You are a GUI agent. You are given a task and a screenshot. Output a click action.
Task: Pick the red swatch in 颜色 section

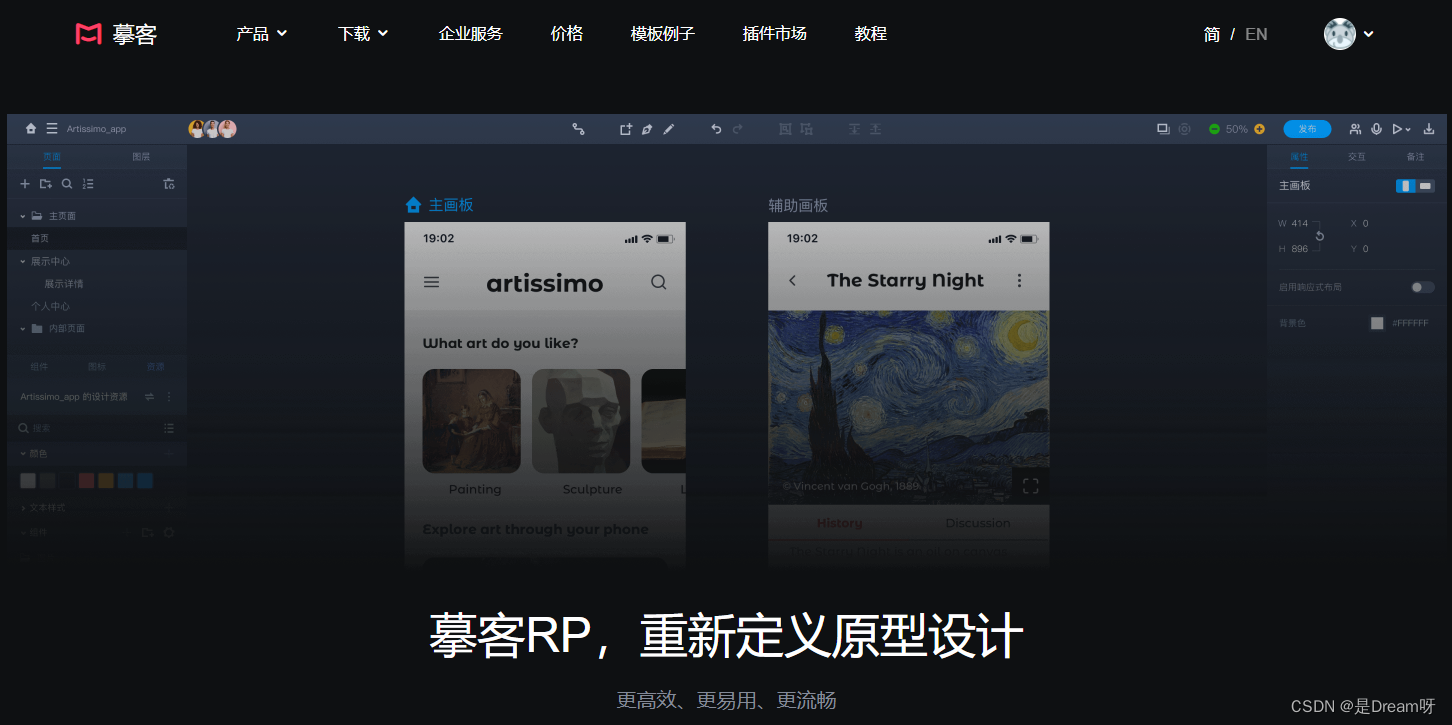point(86,481)
